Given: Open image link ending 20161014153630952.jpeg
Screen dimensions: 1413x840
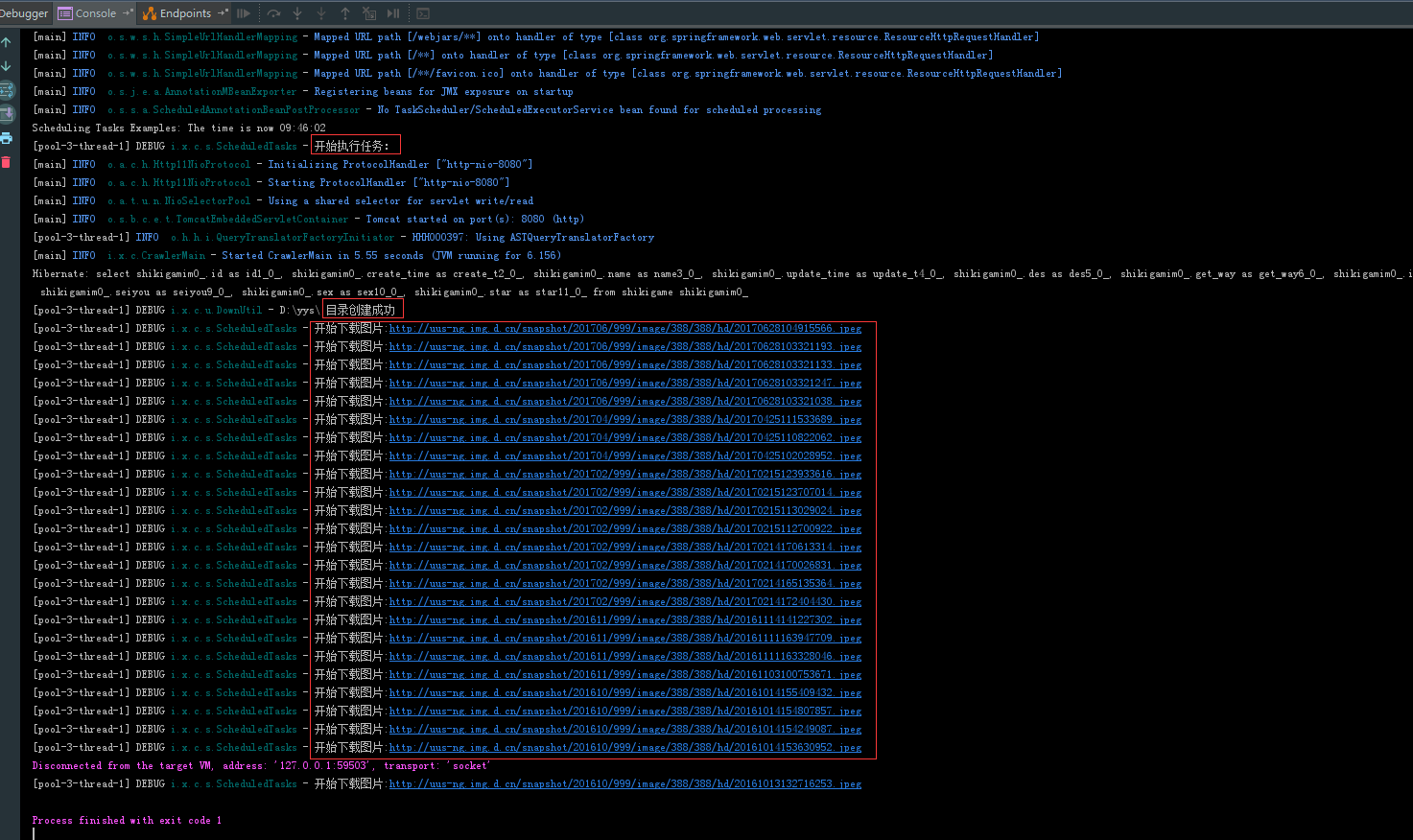Looking at the screenshot, I should tap(625, 747).
